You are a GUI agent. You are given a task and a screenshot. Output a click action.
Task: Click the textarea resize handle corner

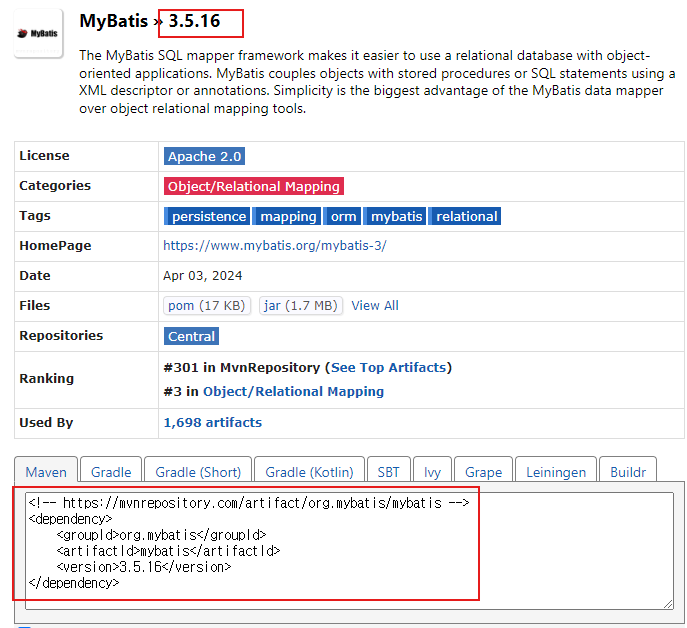coord(668,604)
